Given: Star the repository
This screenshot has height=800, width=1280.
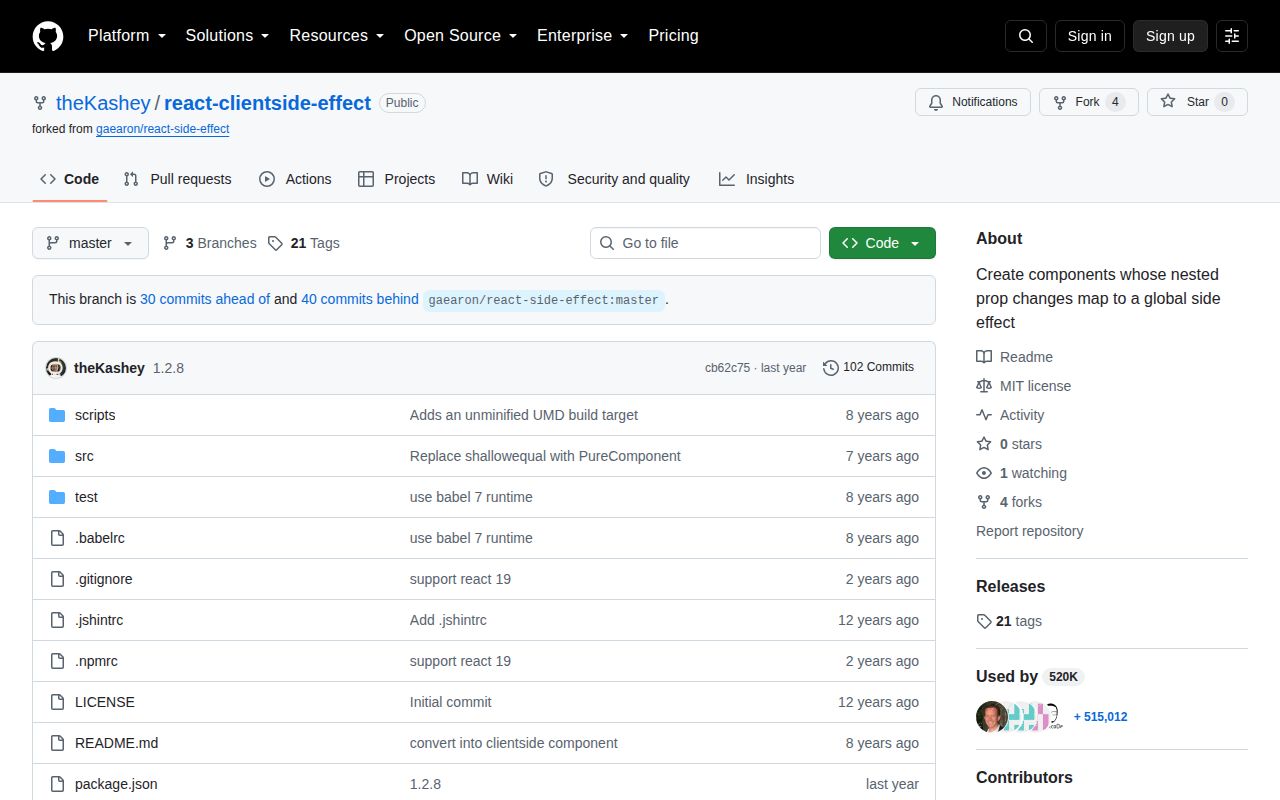Looking at the screenshot, I should [x=1197, y=102].
